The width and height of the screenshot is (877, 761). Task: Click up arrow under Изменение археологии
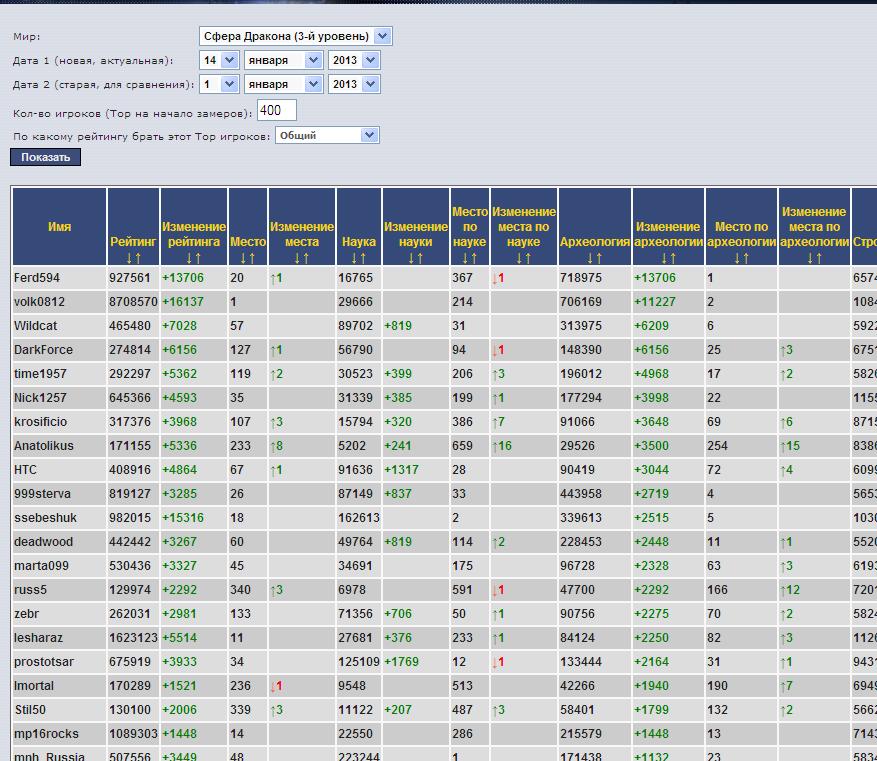(673, 258)
